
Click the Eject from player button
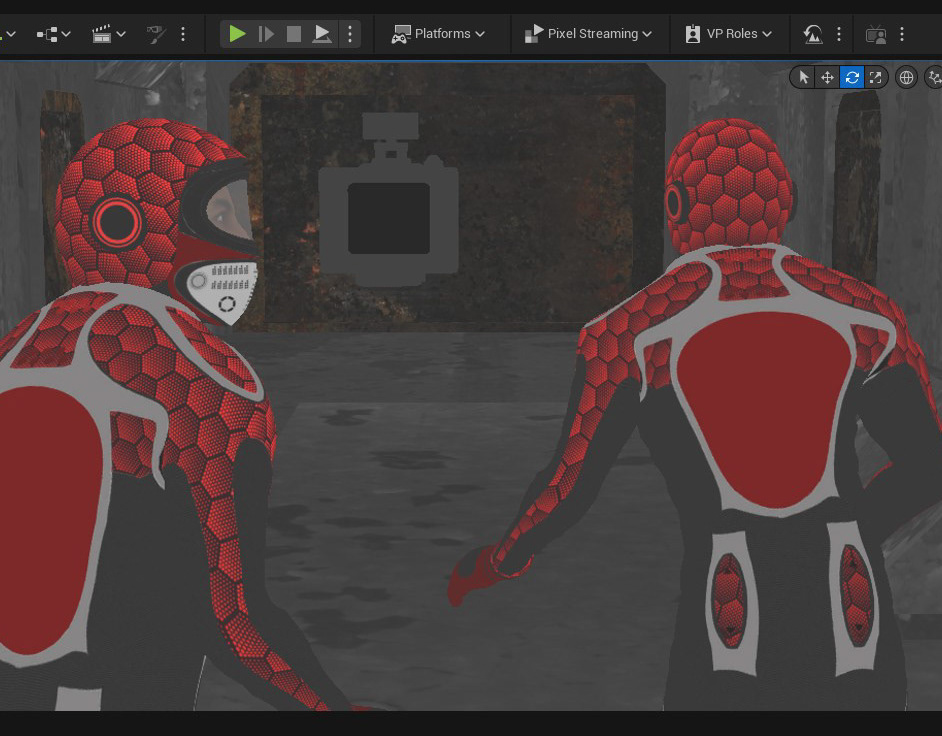pyautogui.click(x=322, y=34)
